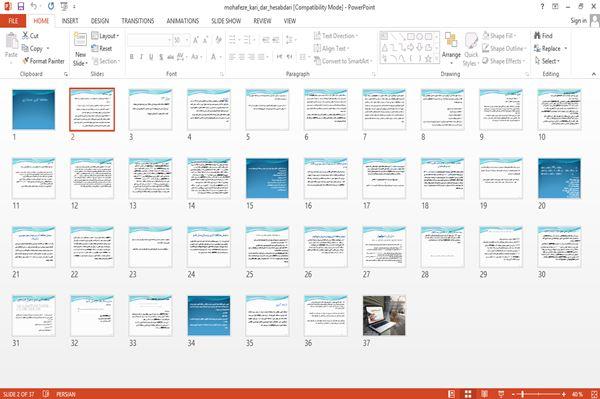The height and width of the screenshot is (399, 600).
Task: Start slideshow from beginning via quick access icon
Action: 64,6
